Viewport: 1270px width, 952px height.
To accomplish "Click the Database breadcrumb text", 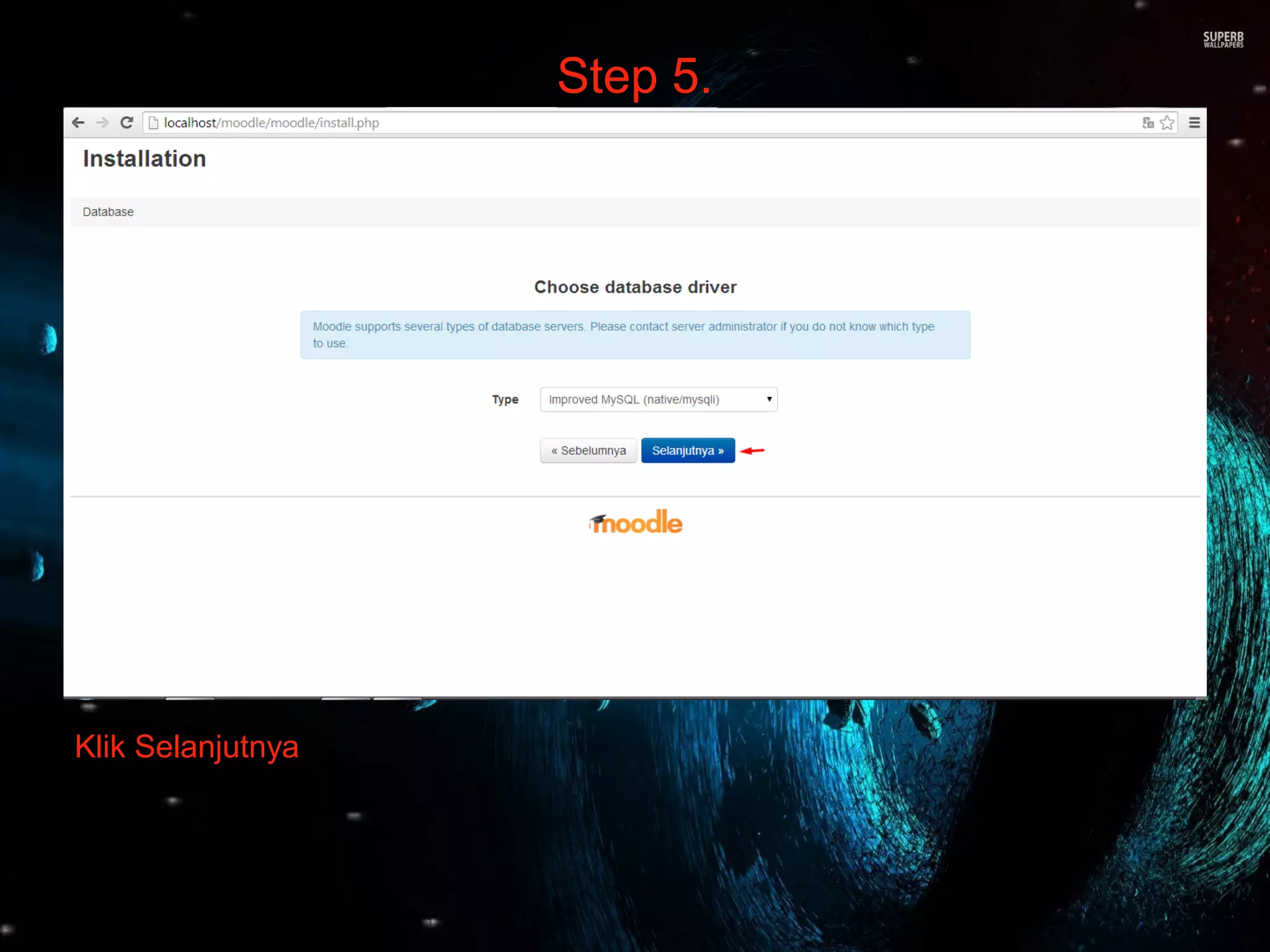I will coord(108,212).
